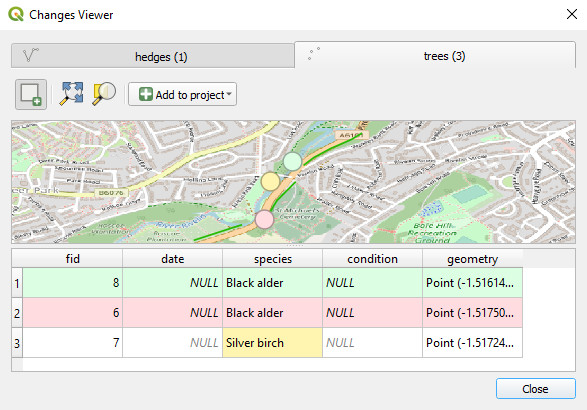Open the Add to project dropdown

(x=182, y=94)
